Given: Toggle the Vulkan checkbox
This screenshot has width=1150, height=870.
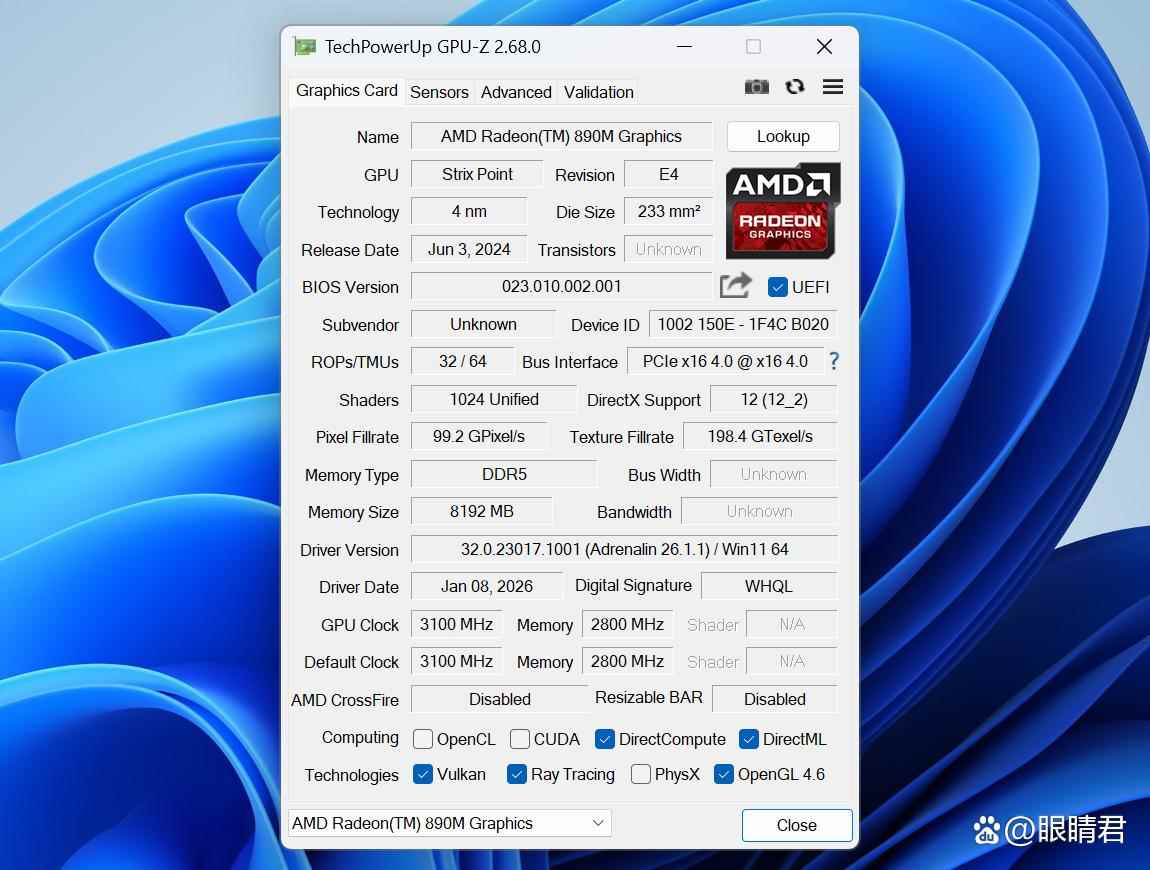Looking at the screenshot, I should (x=422, y=774).
